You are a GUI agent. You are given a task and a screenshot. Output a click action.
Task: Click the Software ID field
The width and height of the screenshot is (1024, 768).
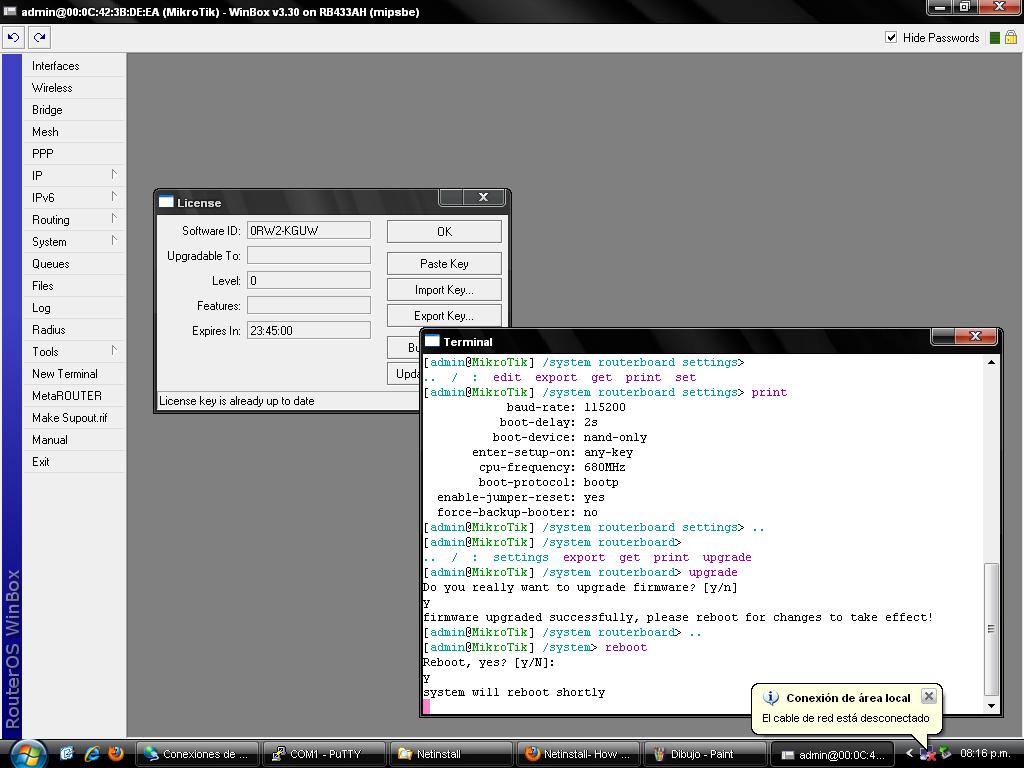click(x=308, y=231)
